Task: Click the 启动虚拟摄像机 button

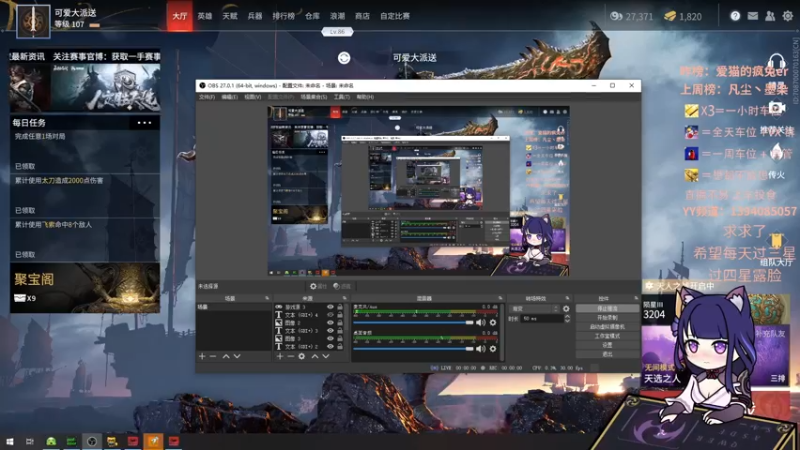Action: [x=607, y=327]
